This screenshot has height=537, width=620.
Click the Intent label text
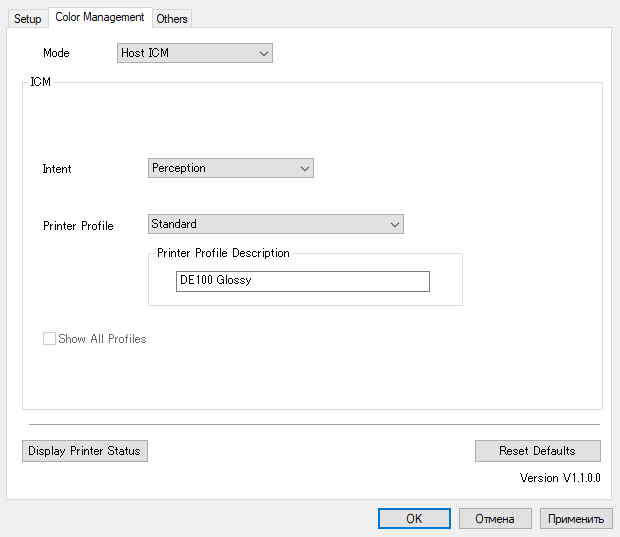(x=57, y=169)
